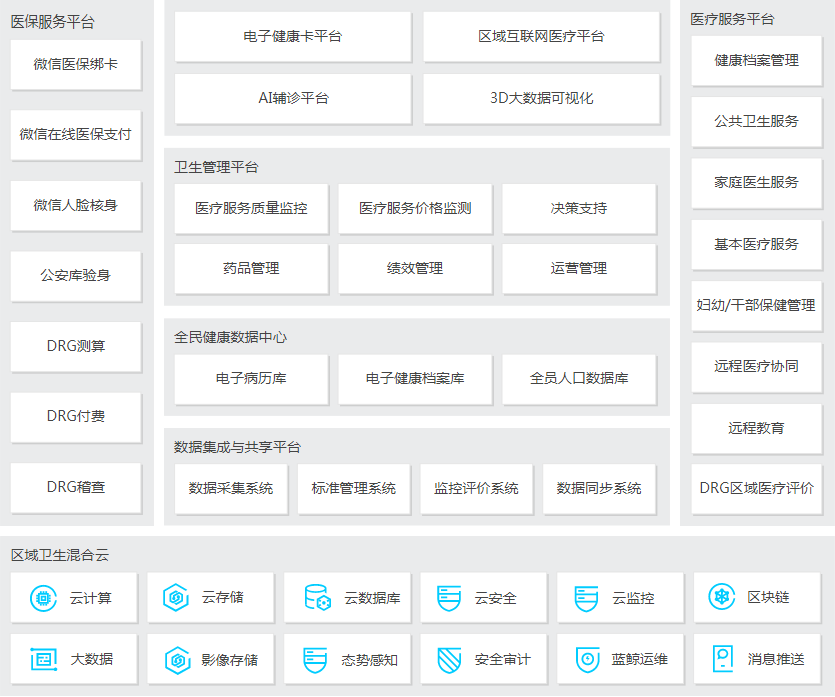Click the 云安全 shield icon
Image resolution: width=835 pixels, height=697 pixels.
tap(449, 598)
